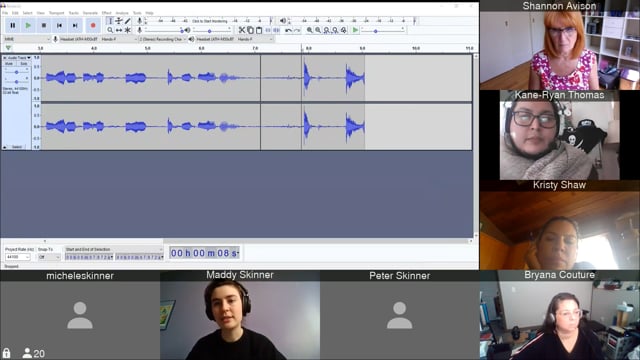This screenshot has height=360, width=640.
Task: Adjust the track pan slider
Action: pyautogui.click(x=16, y=81)
